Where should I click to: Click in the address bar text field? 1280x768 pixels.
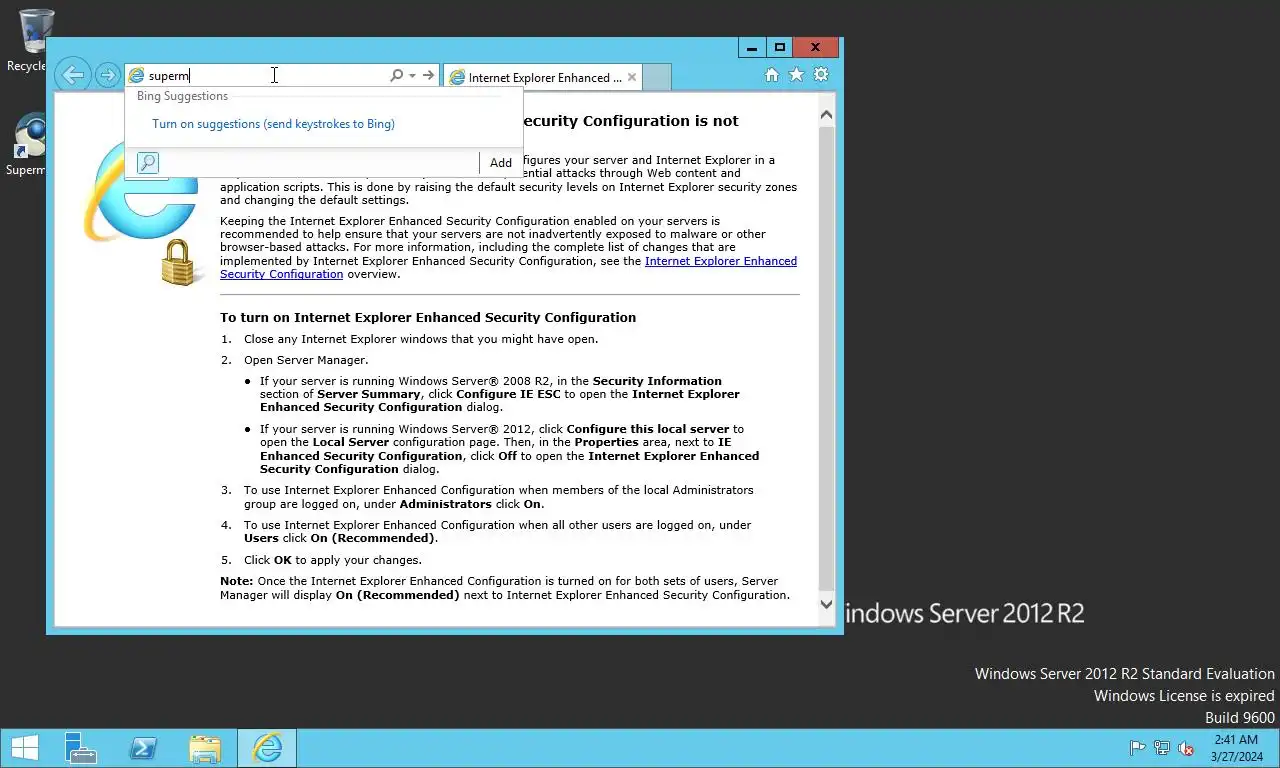click(x=266, y=76)
